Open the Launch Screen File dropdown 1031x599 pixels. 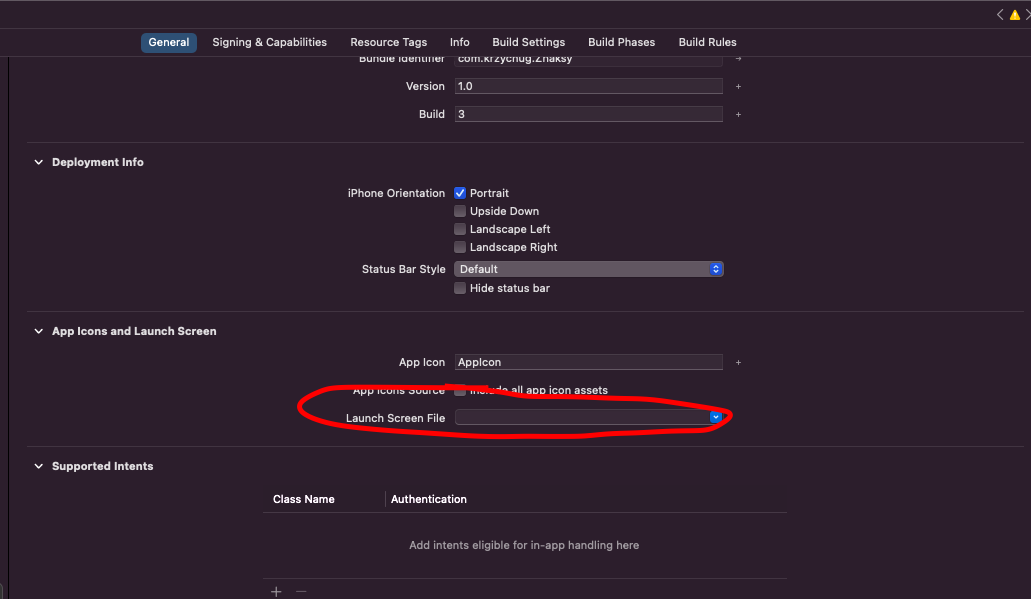click(715, 417)
